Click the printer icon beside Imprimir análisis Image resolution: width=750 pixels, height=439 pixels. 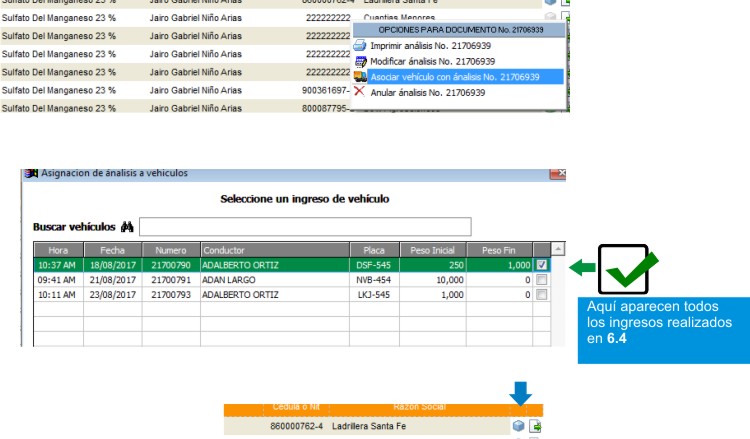click(x=360, y=45)
